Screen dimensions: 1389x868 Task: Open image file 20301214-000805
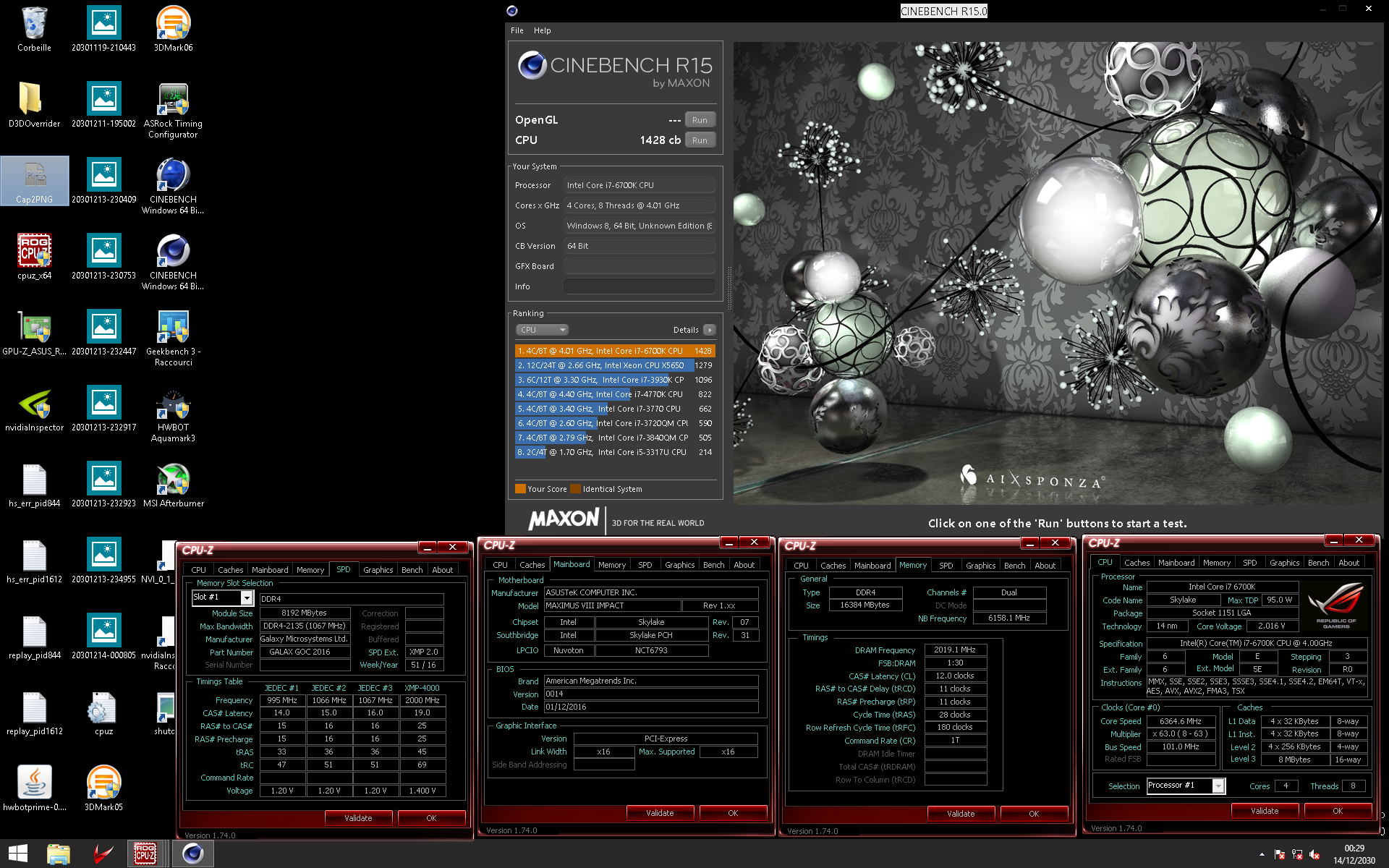click(103, 637)
